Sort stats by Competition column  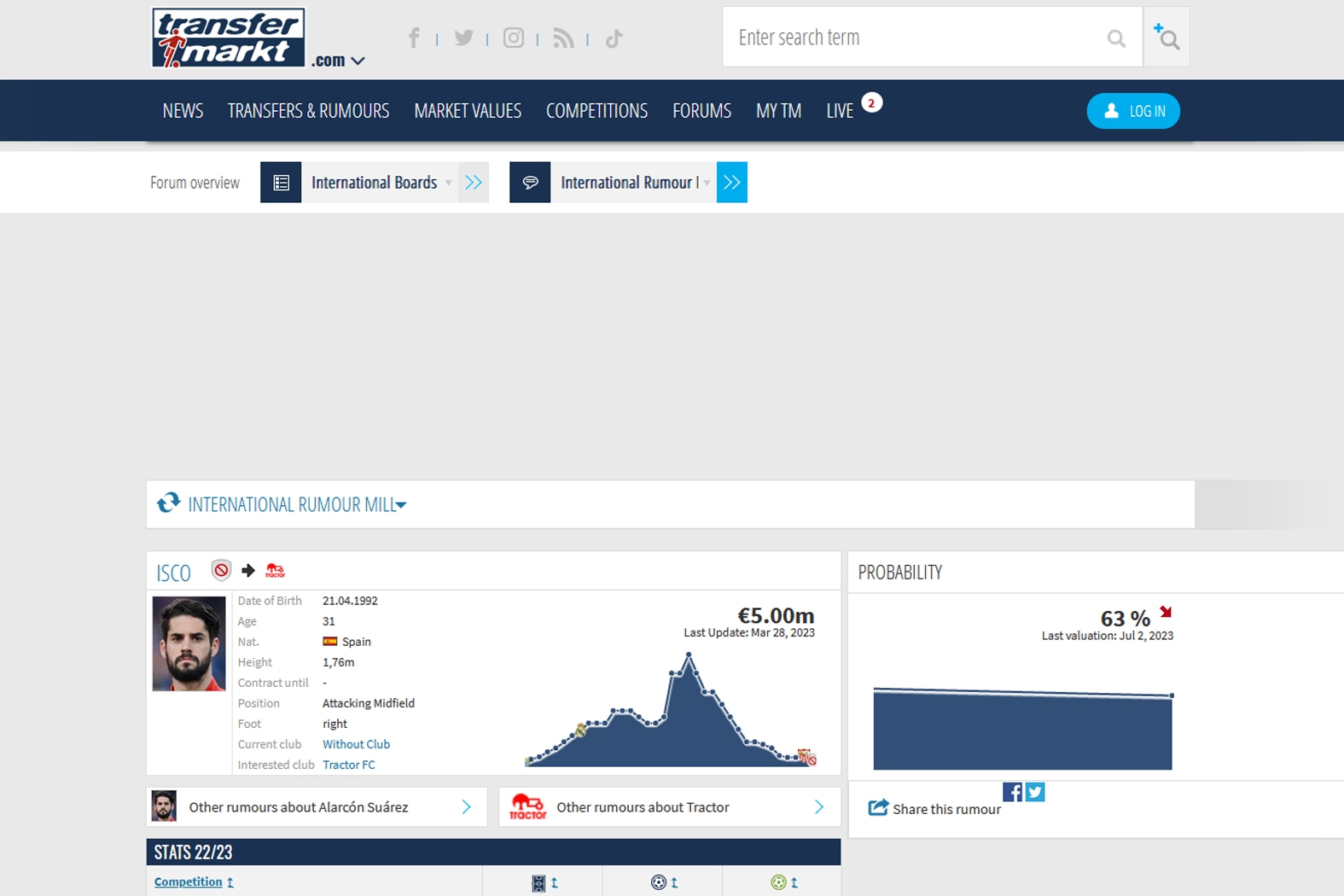189,882
